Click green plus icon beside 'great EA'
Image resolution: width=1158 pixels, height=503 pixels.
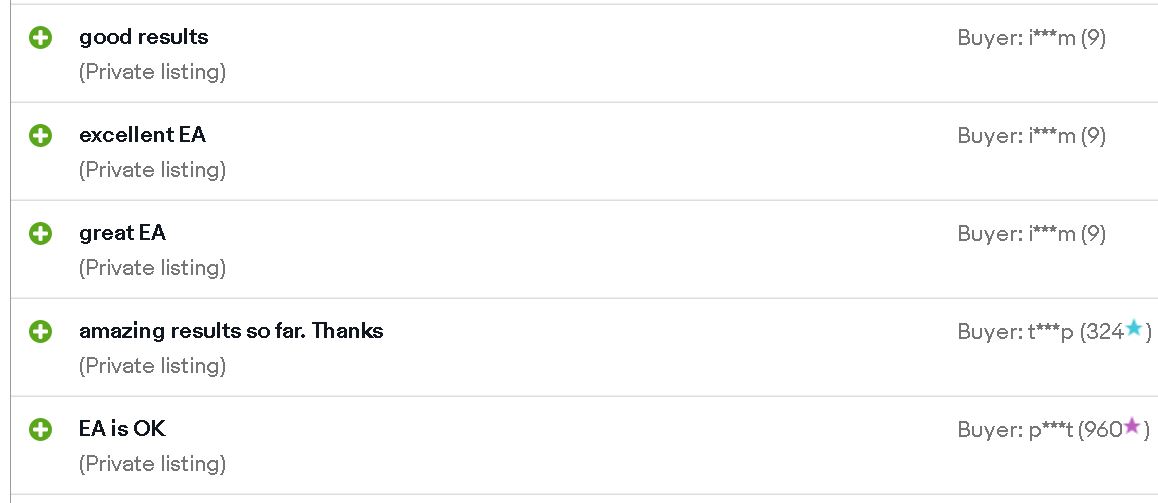(41, 234)
